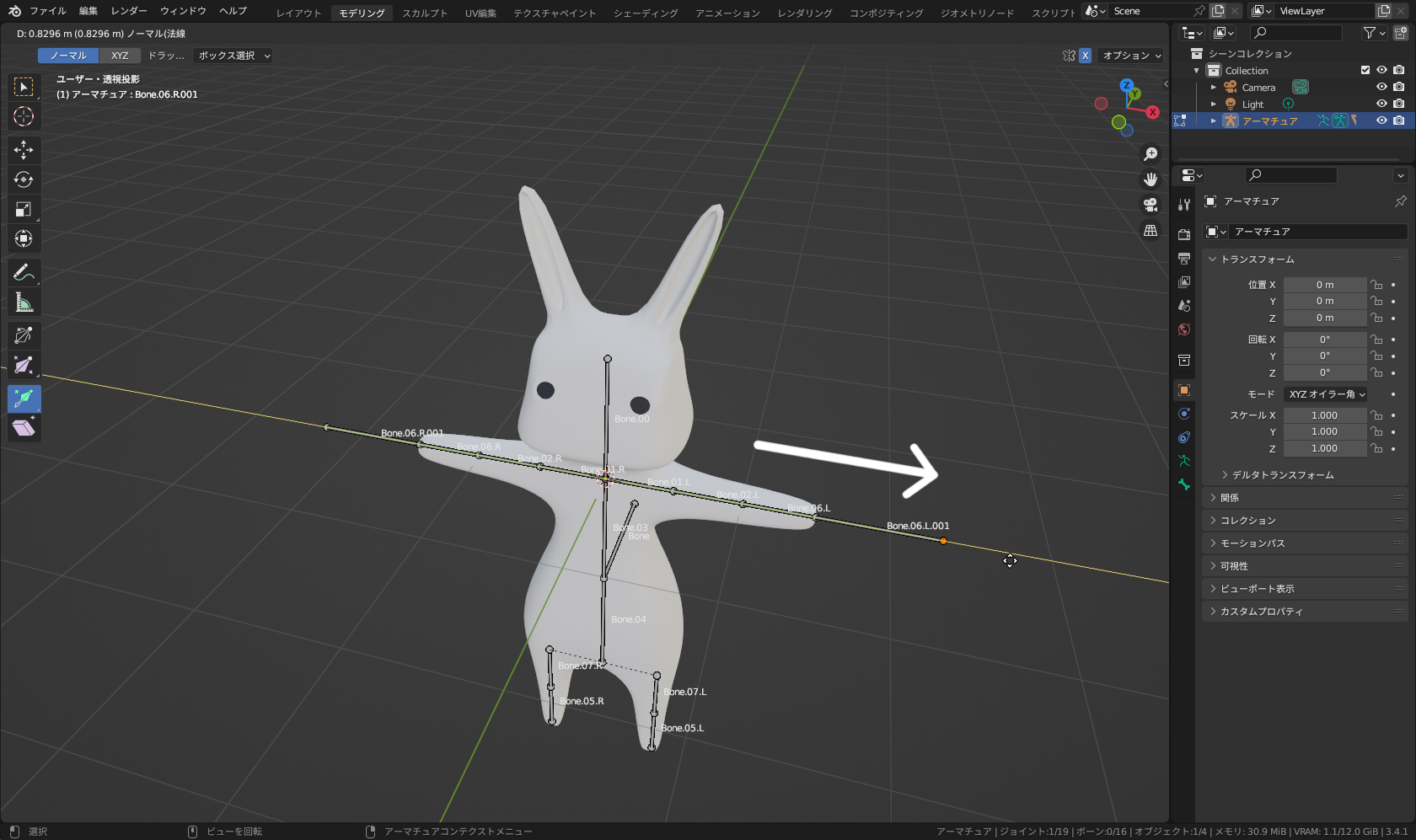Expand the モーションパス panel
Viewport: 1416px width, 840px height.
click(x=1305, y=543)
